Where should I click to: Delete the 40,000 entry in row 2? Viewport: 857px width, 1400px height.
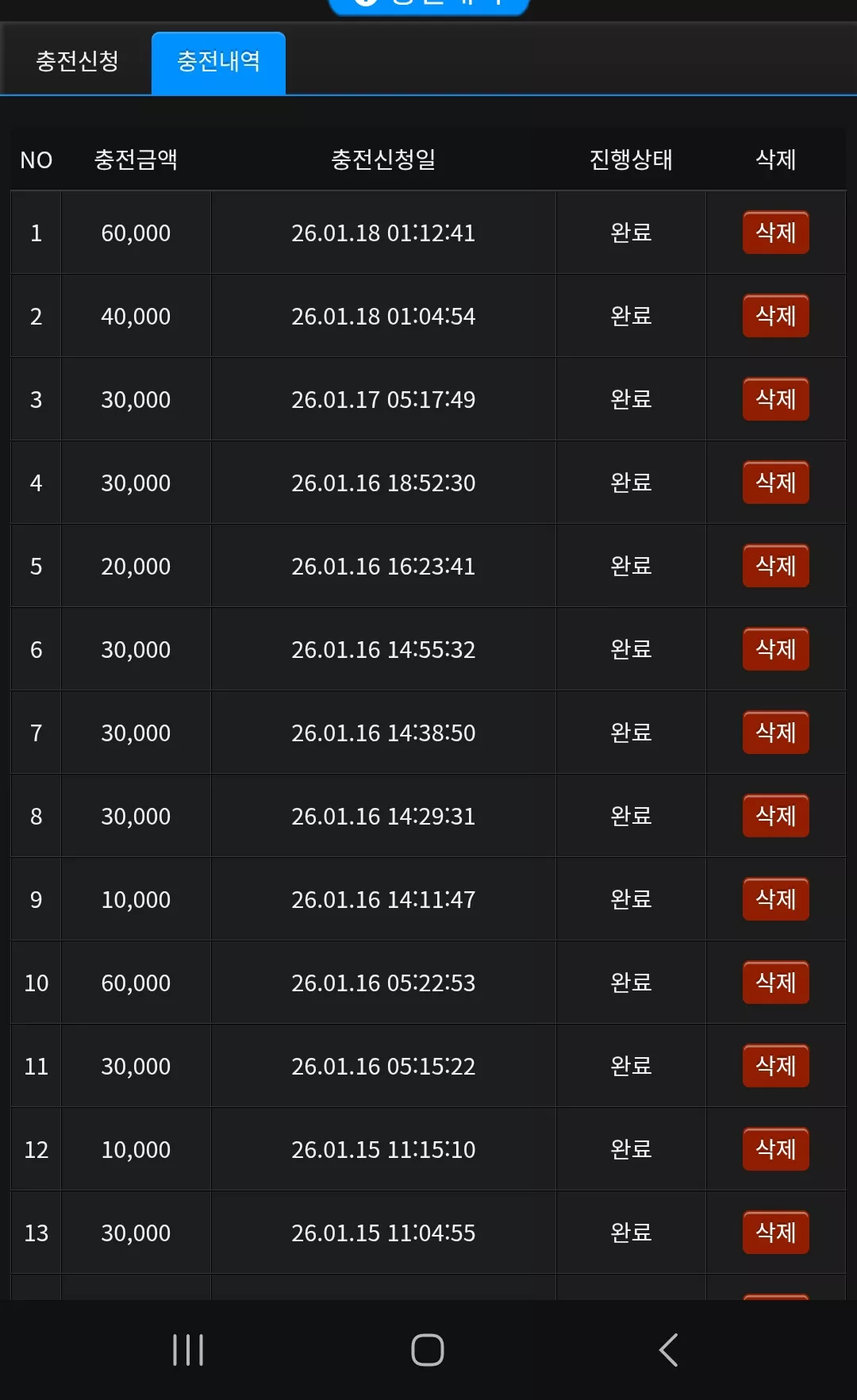tap(775, 316)
